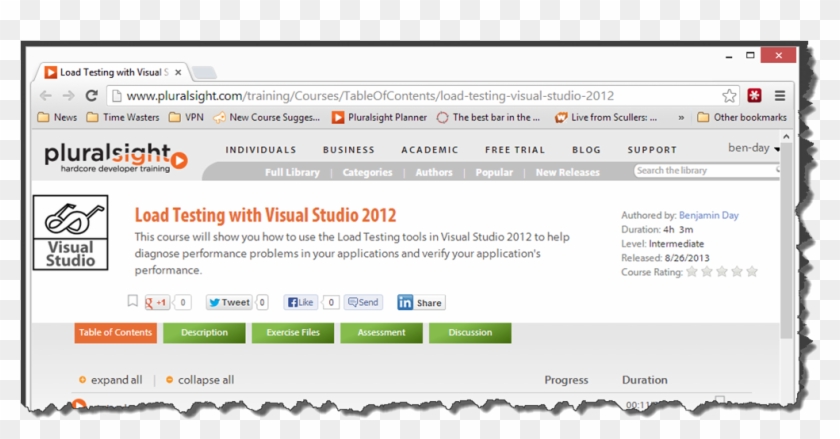Open the red LastPass extension icon

[754, 95]
